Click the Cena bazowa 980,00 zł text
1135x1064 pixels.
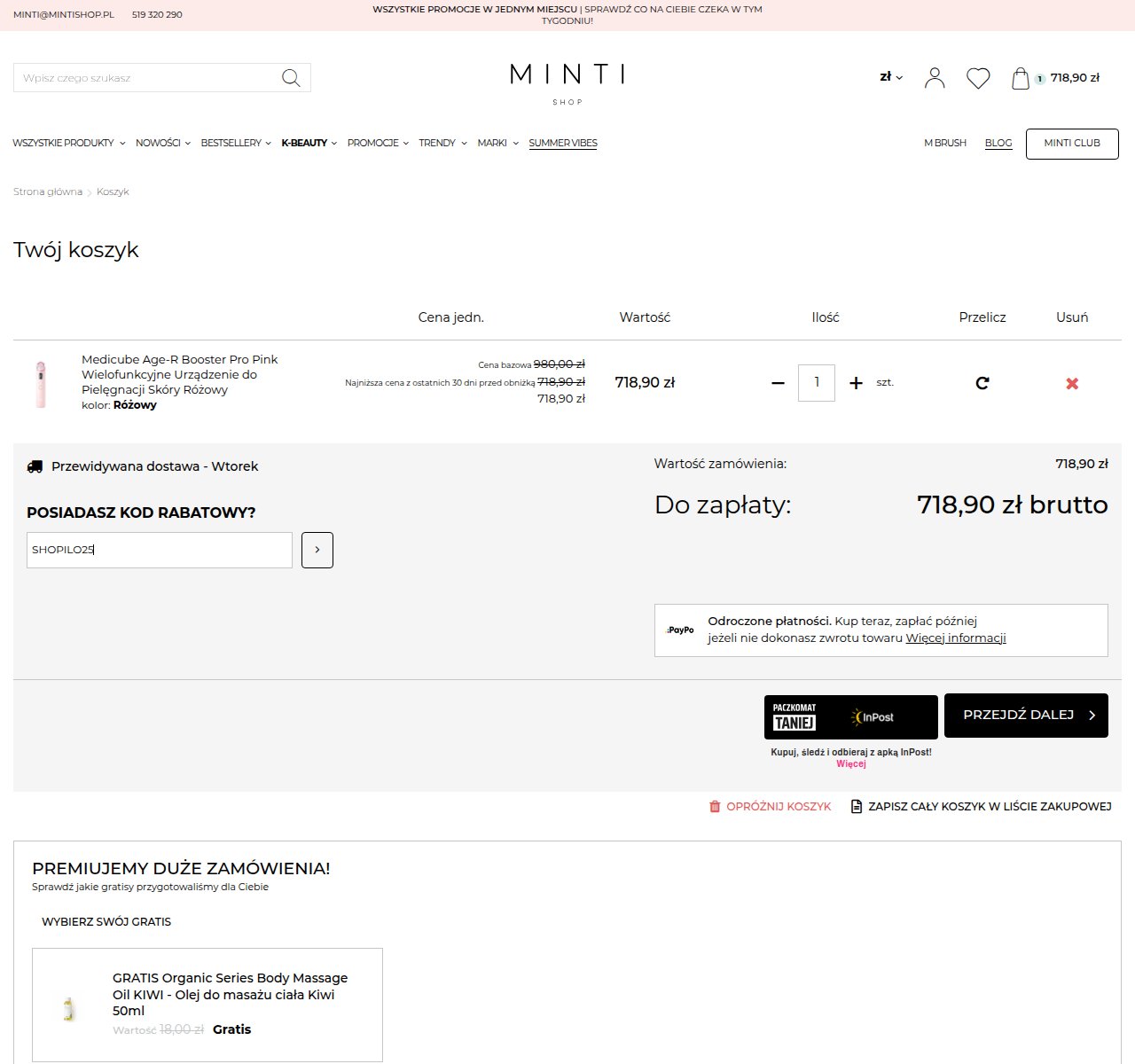531,364
